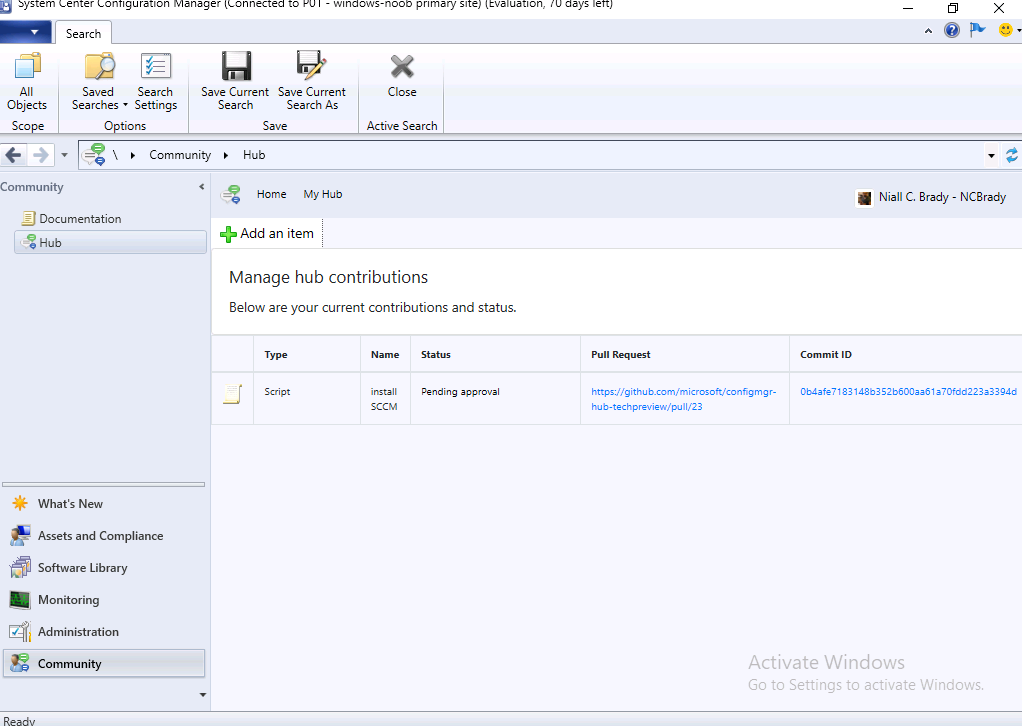1022x726 pixels.
Task: Open the What's New workspace
Action: [x=104, y=504]
